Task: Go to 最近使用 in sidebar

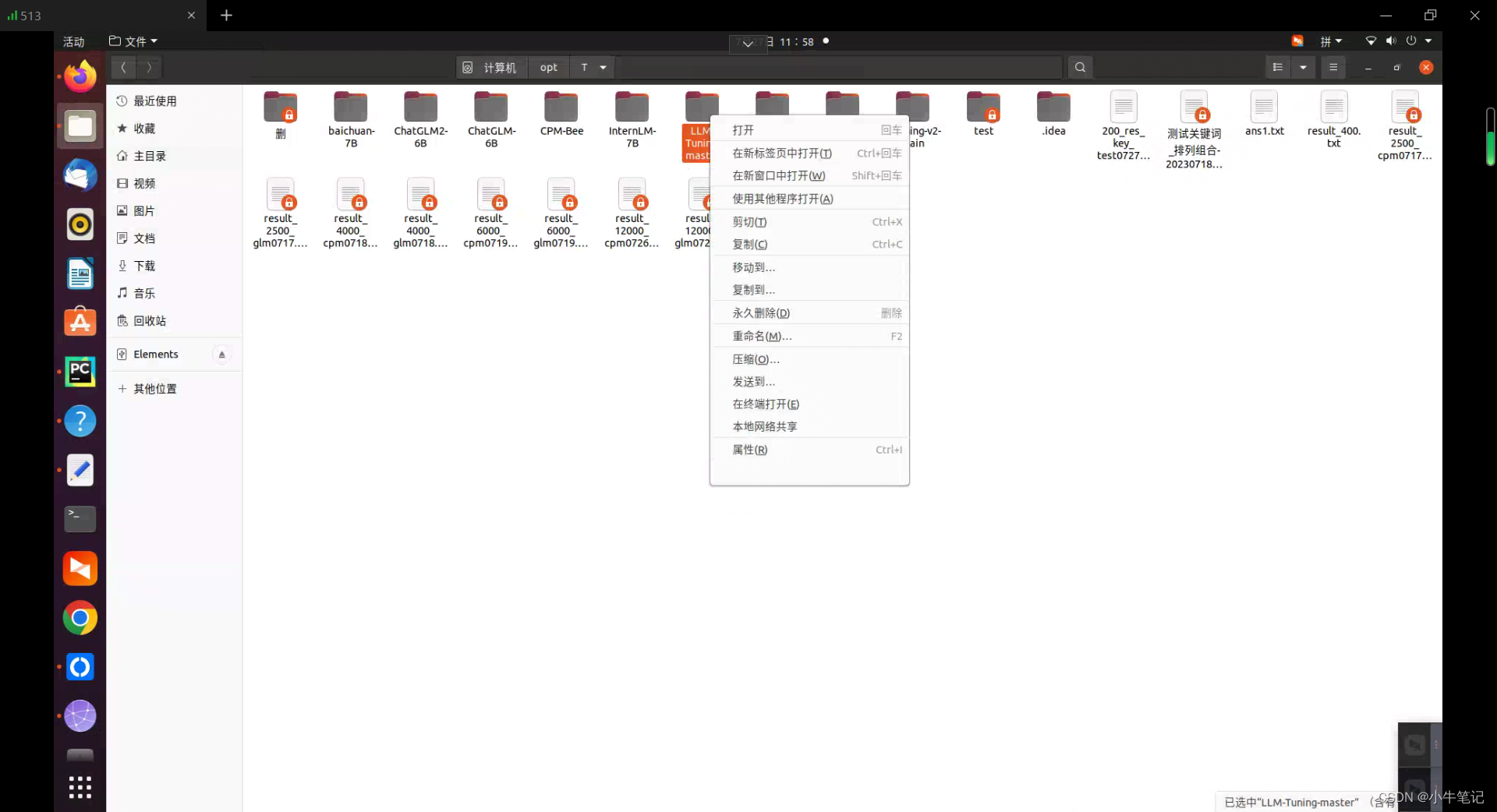Action: click(175, 101)
